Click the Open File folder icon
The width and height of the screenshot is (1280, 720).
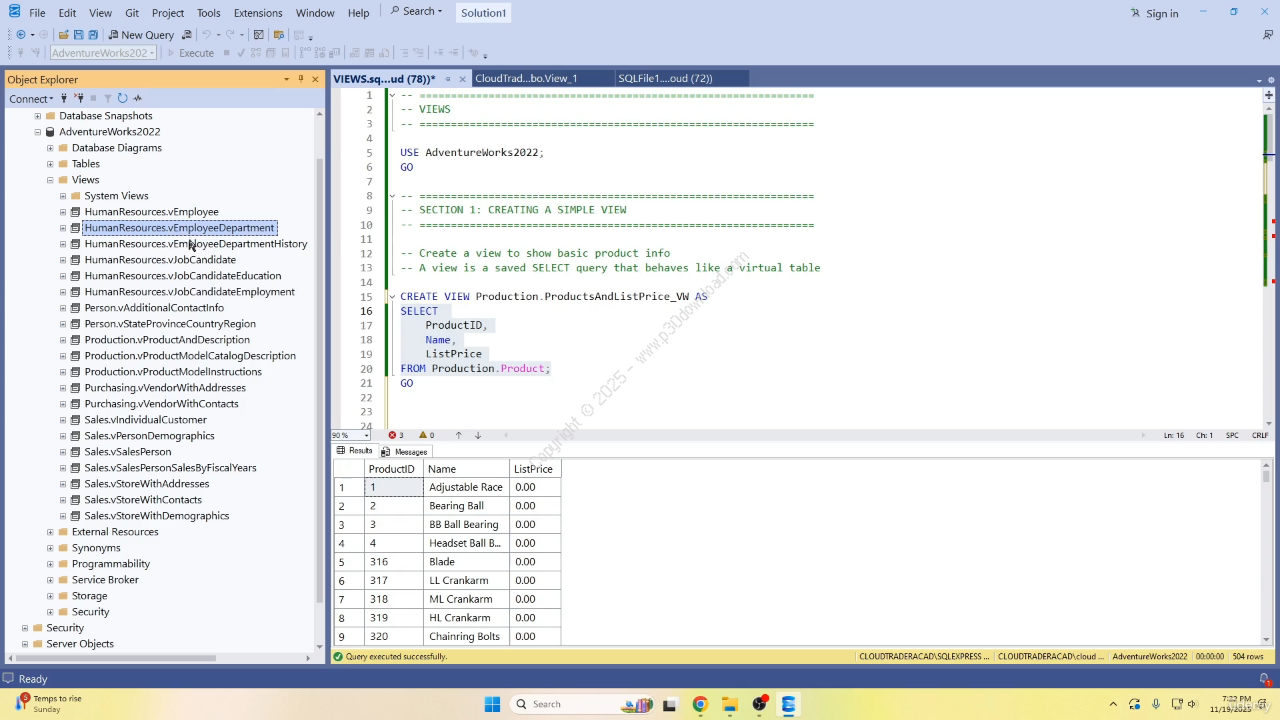pos(64,35)
